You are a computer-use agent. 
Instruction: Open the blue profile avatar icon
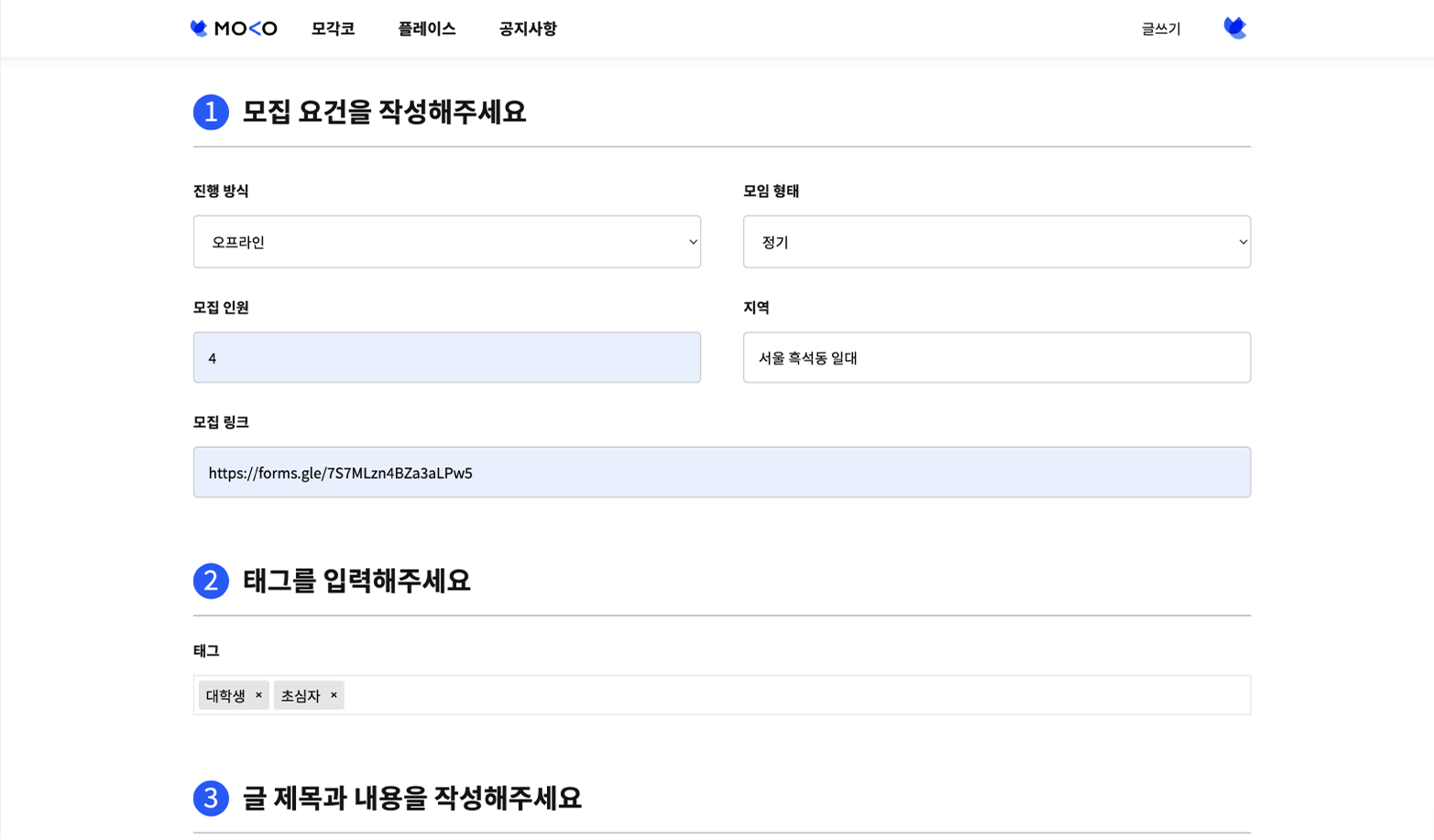[1234, 28]
